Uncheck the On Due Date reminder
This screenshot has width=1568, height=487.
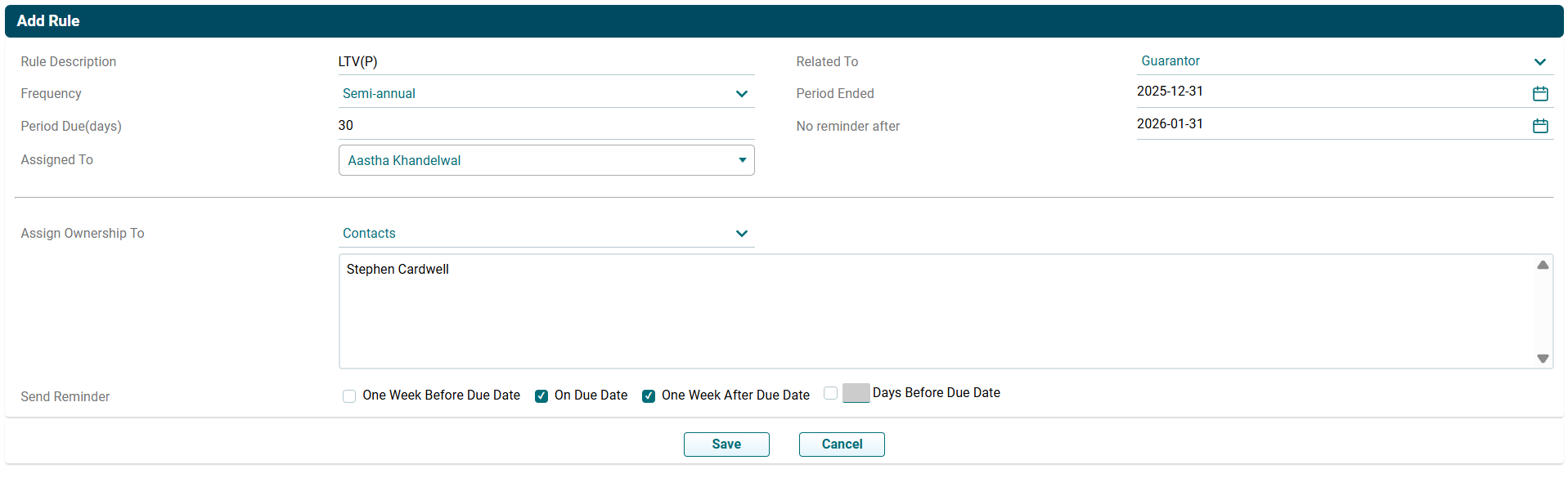(x=541, y=396)
